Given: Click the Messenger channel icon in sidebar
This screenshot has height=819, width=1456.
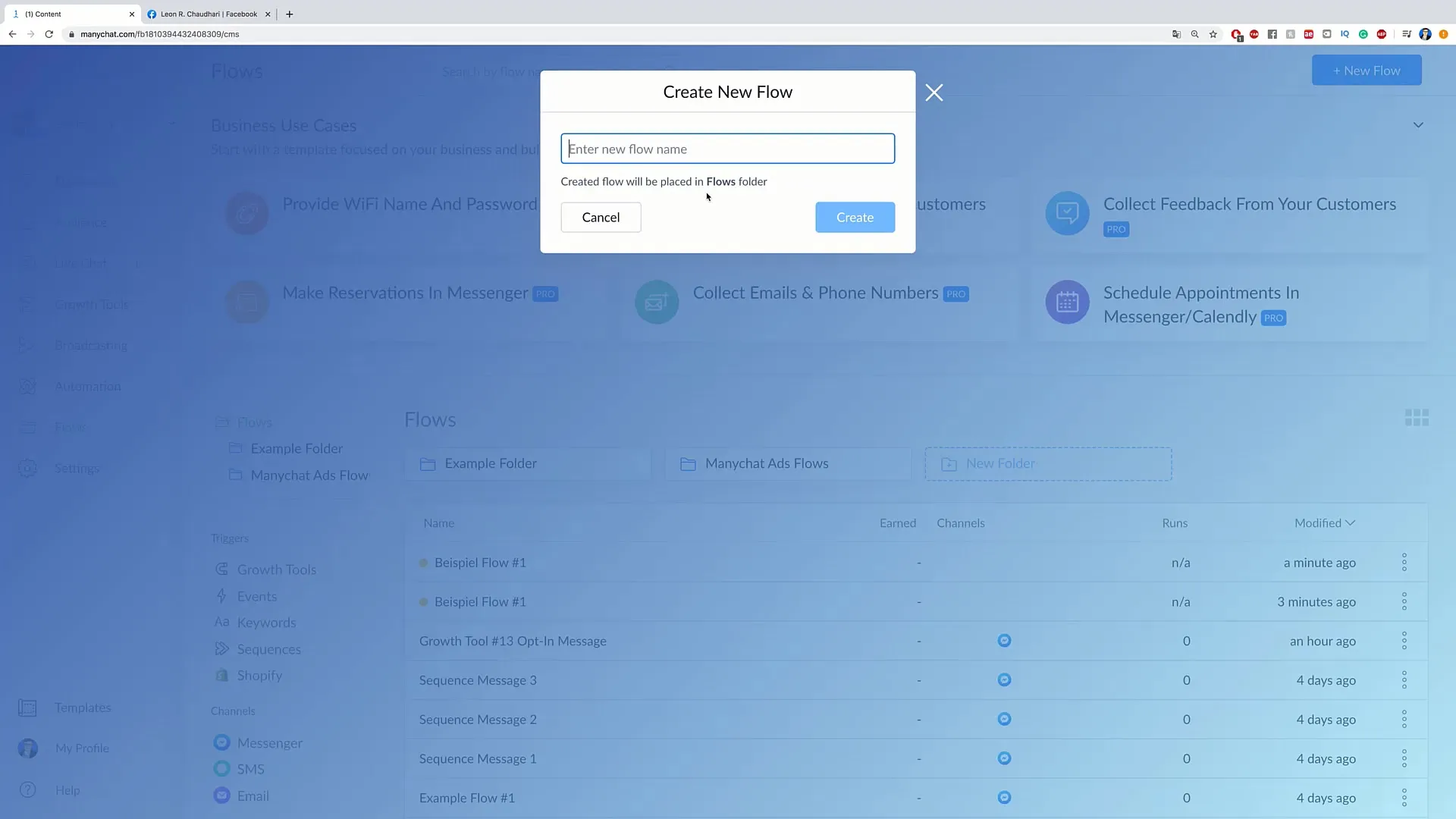Looking at the screenshot, I should coord(222,742).
